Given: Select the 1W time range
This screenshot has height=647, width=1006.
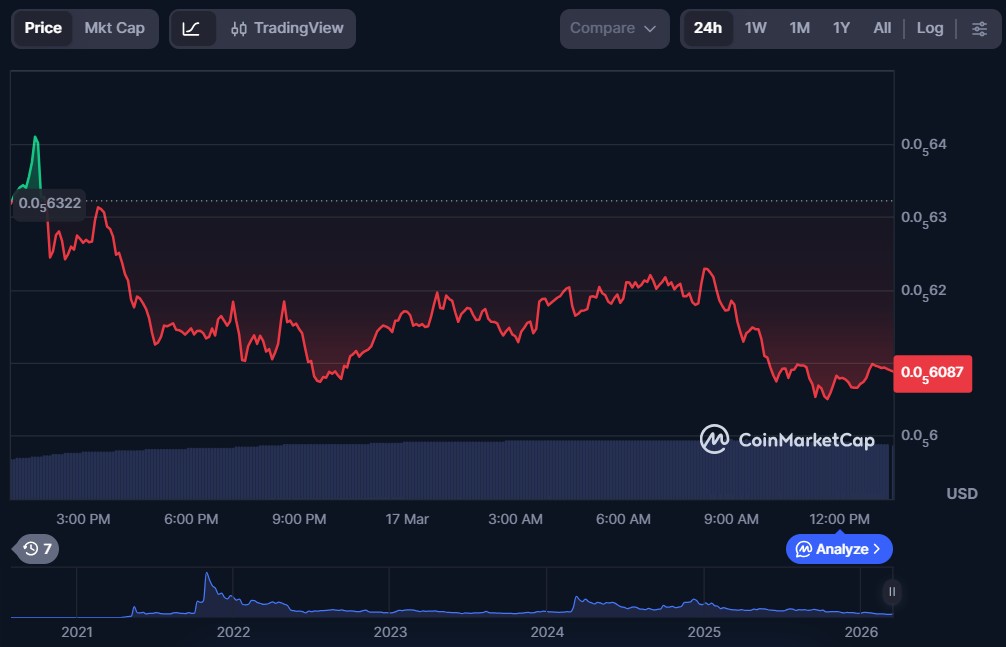Looking at the screenshot, I should pyautogui.click(x=755, y=28).
